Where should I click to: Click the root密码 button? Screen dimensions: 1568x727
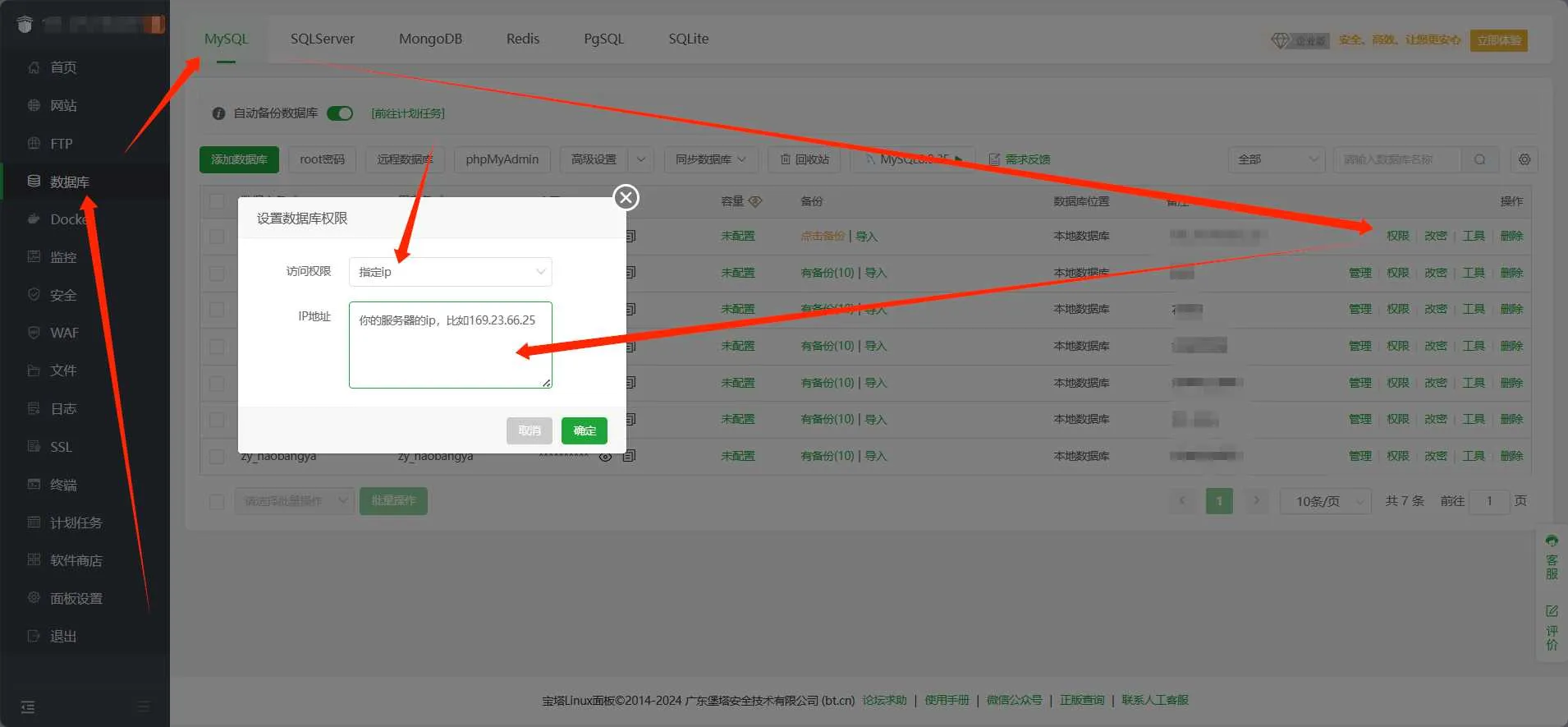click(x=322, y=159)
